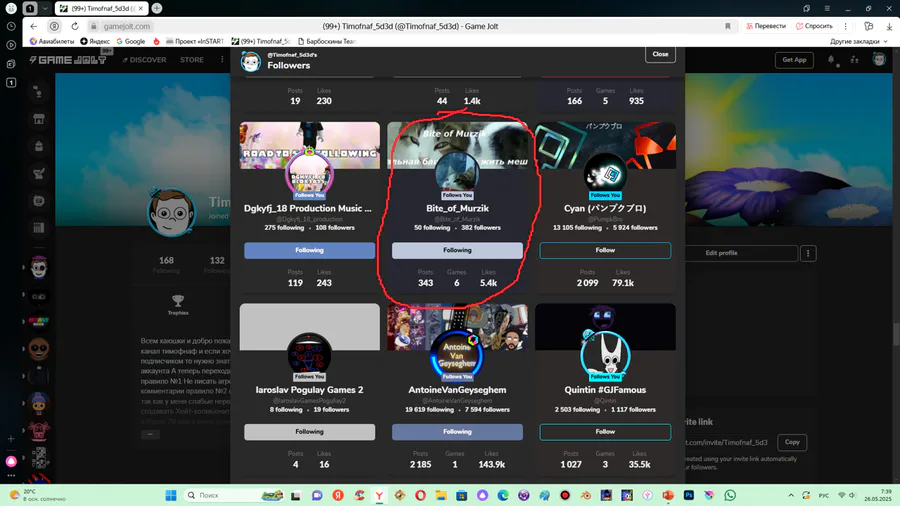Bookmark this page icon
Viewport: 900px width, 506px height.
728,26
